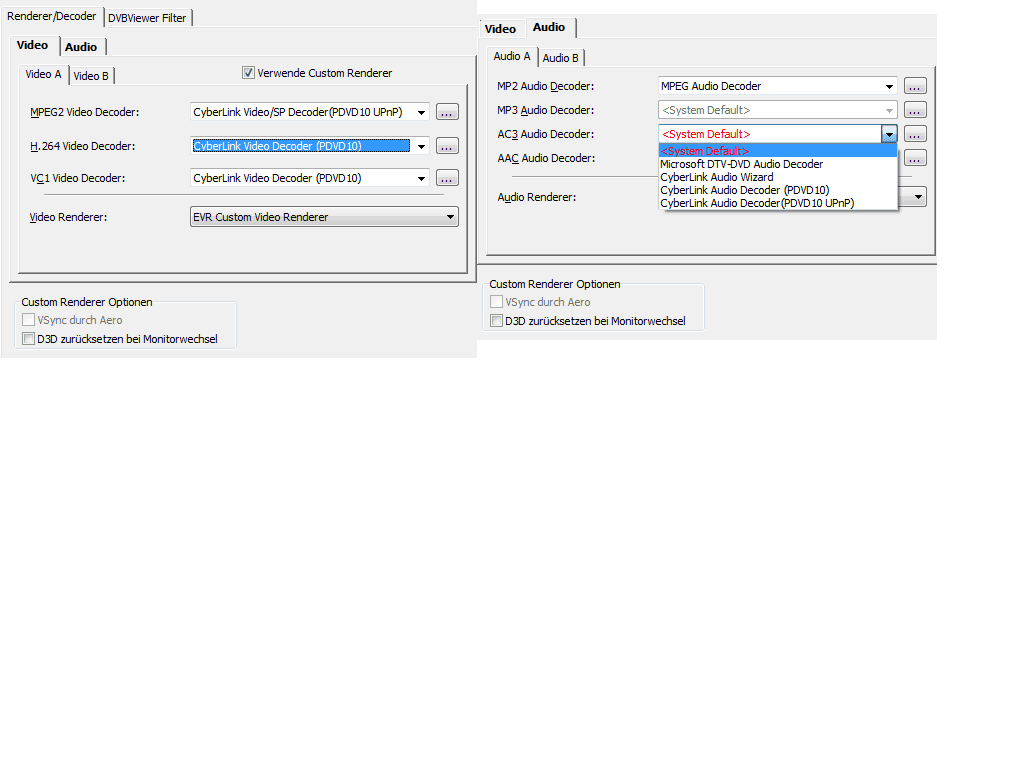Choose CyberLink Audio Decoder (PDVD10)
This screenshot has height=768, width=1024.
[778, 190]
